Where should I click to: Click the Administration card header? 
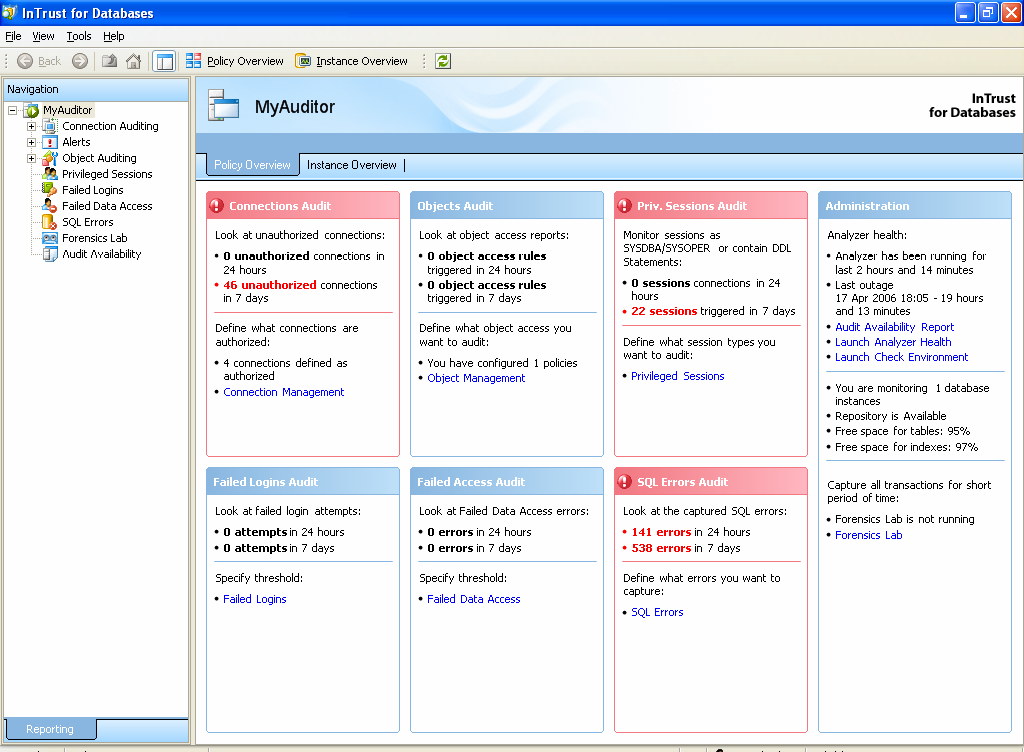(x=915, y=206)
